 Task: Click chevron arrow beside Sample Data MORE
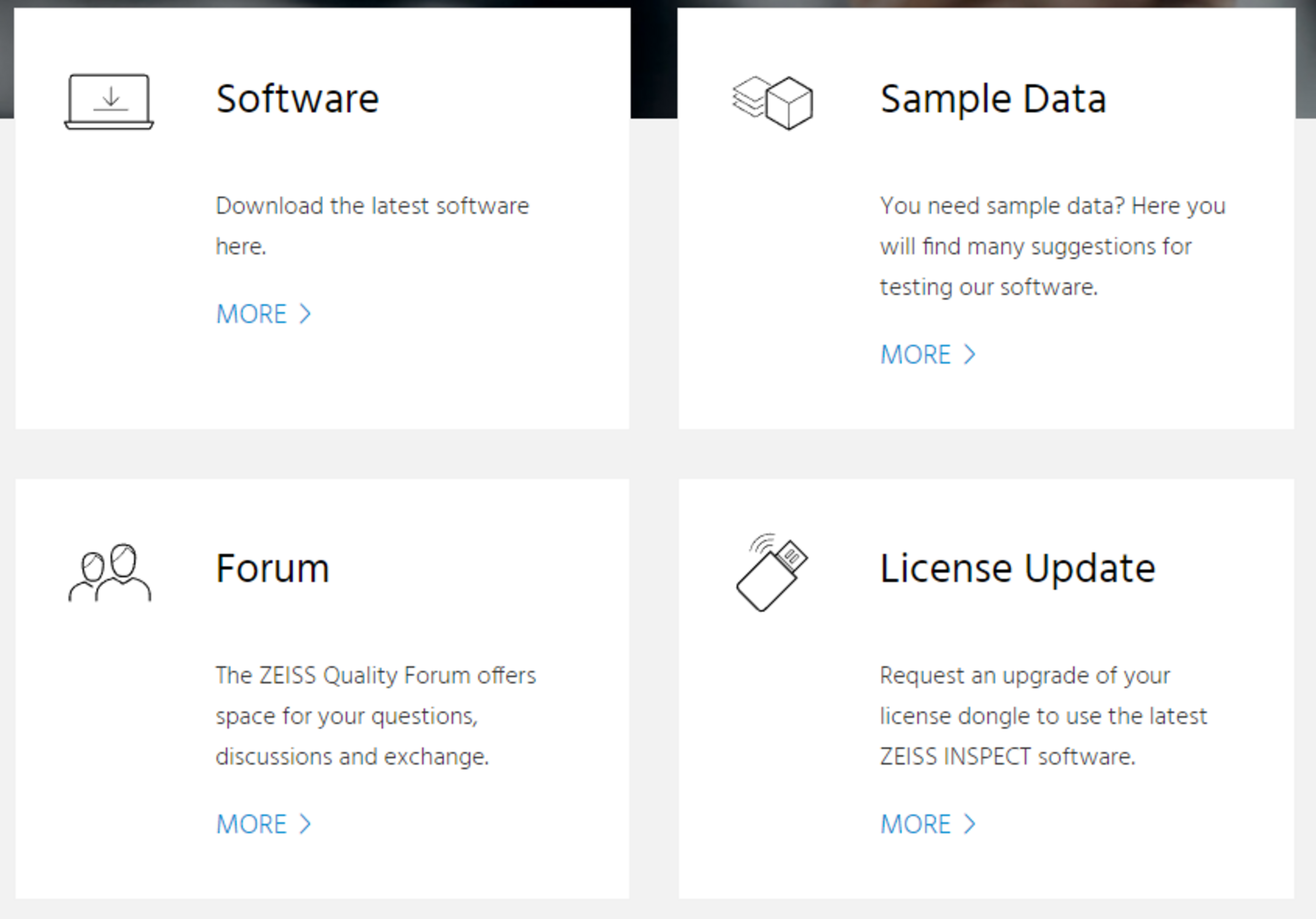click(x=970, y=355)
